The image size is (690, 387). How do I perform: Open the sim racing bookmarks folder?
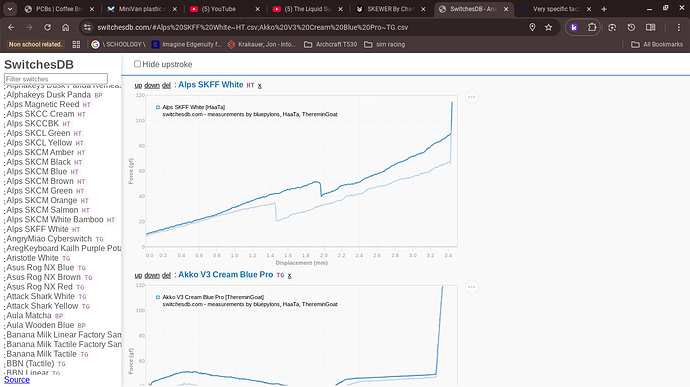385,44
